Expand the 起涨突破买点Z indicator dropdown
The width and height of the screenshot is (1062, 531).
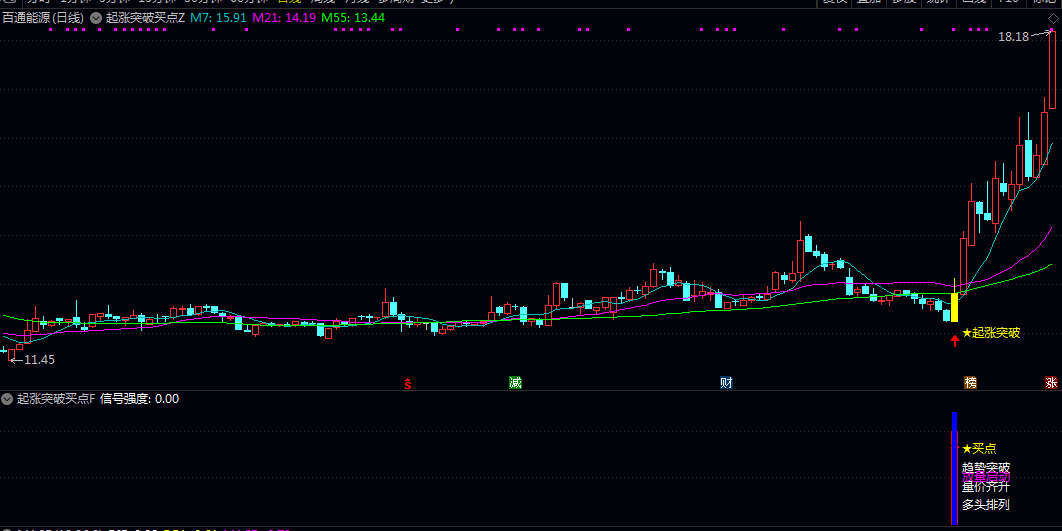pos(95,18)
